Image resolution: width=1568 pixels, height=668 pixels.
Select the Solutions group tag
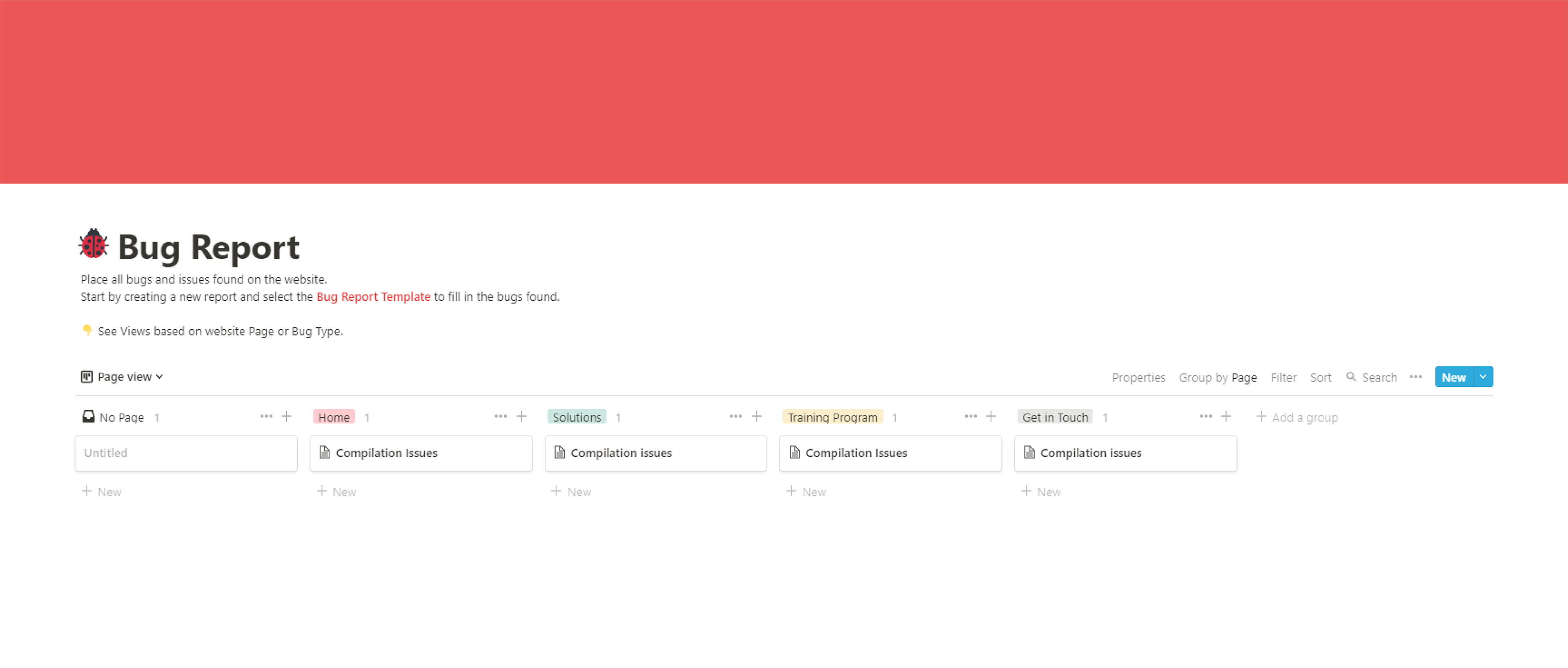pyautogui.click(x=577, y=417)
